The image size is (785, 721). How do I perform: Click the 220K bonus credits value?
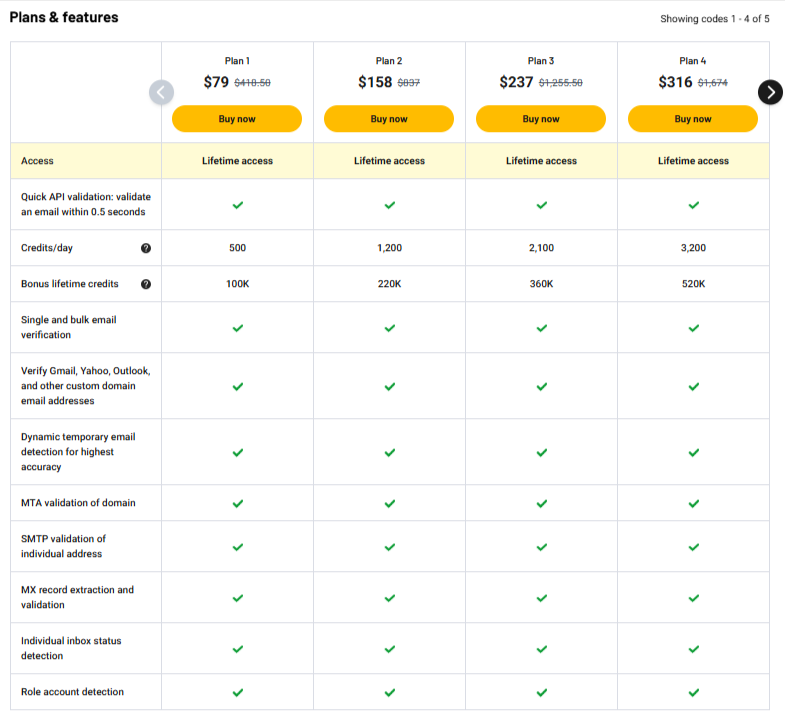(389, 284)
